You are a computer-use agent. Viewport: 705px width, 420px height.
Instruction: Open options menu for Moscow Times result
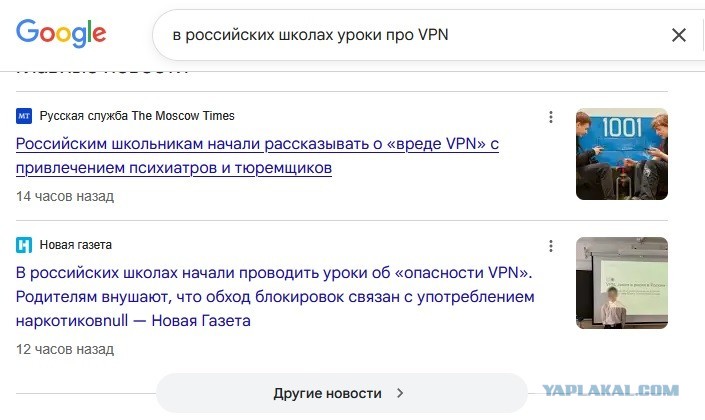[551, 117]
